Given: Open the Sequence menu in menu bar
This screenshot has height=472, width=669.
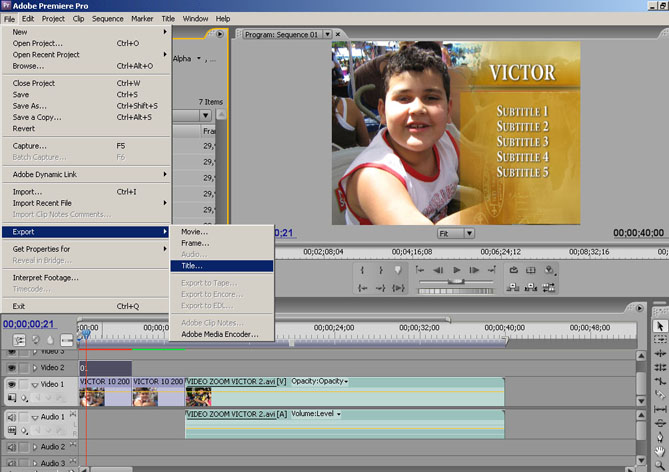Looking at the screenshot, I should click(x=107, y=18).
